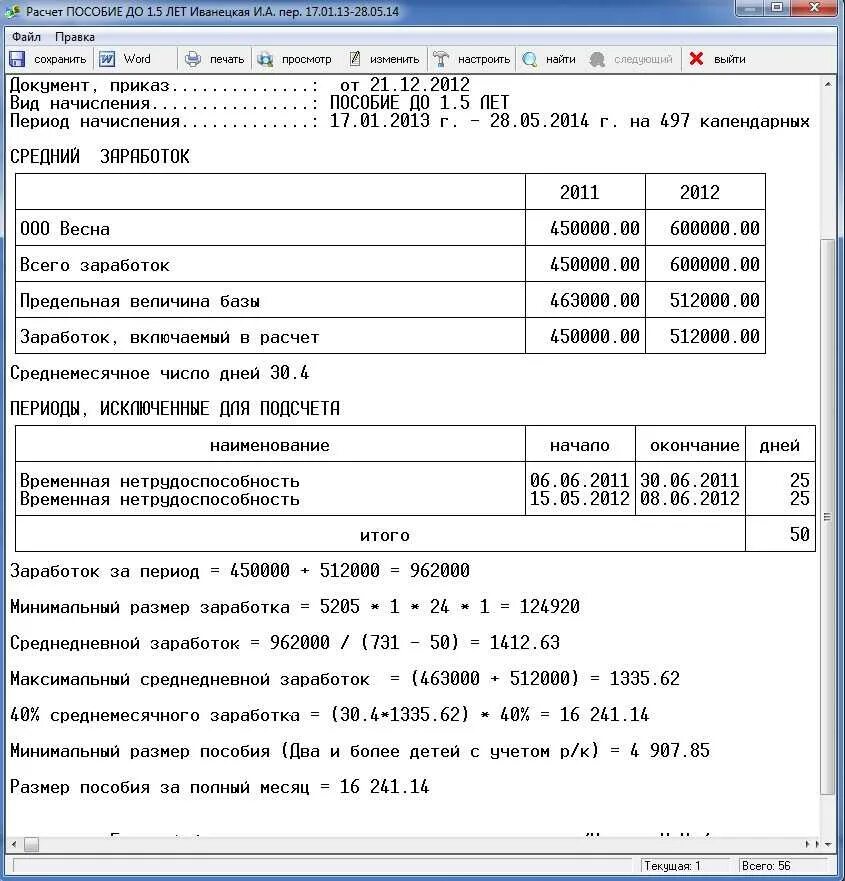Click the preview (просмотр) icon
The height and width of the screenshot is (881, 845).
[265, 59]
